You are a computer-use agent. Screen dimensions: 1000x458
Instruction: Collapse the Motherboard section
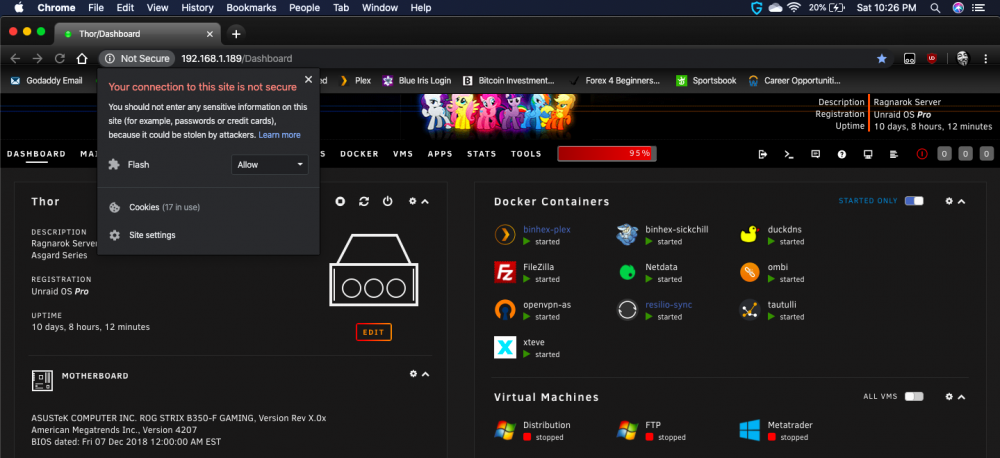click(x=425, y=374)
